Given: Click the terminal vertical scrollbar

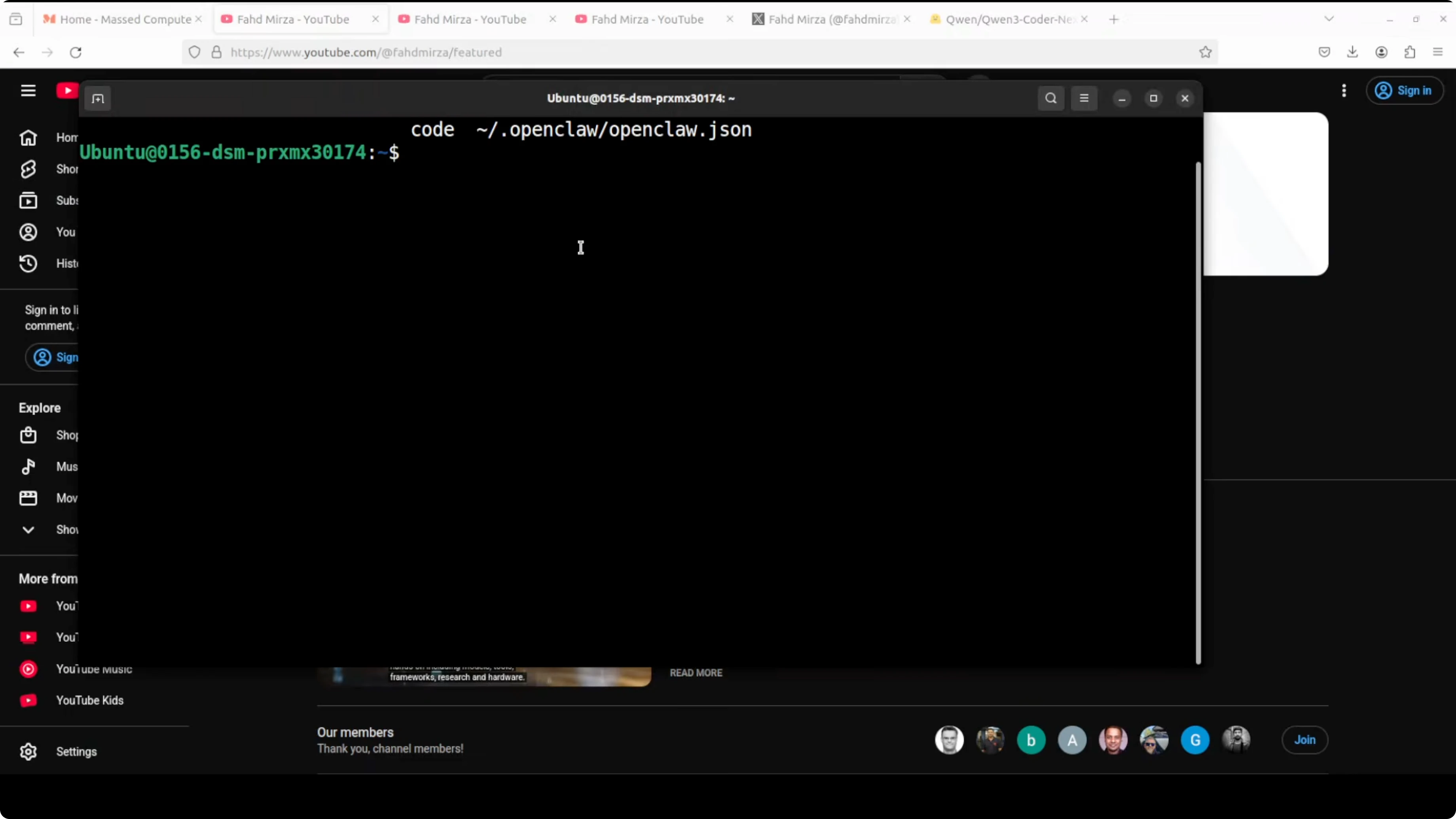Looking at the screenshot, I should click(1198, 413).
